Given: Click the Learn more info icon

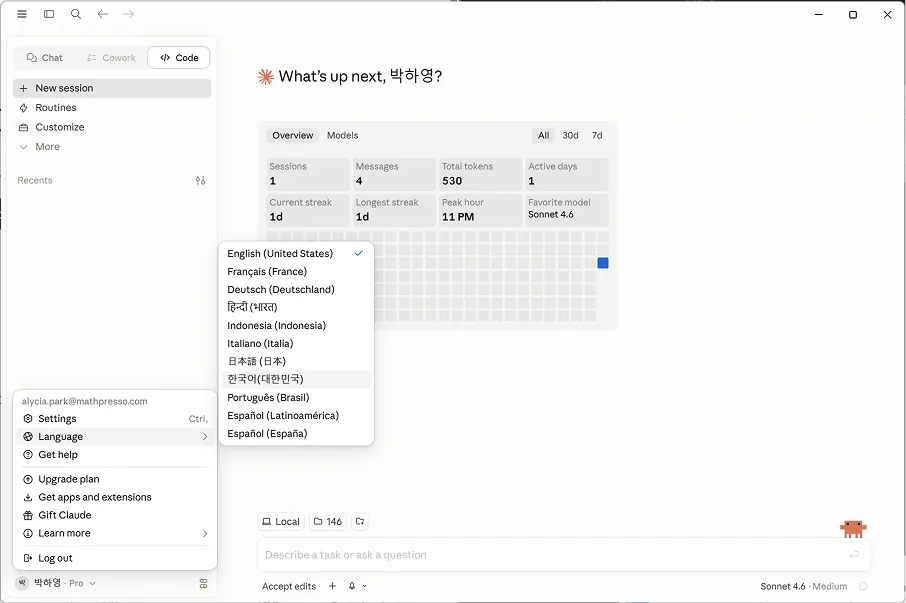Looking at the screenshot, I should (28, 533).
